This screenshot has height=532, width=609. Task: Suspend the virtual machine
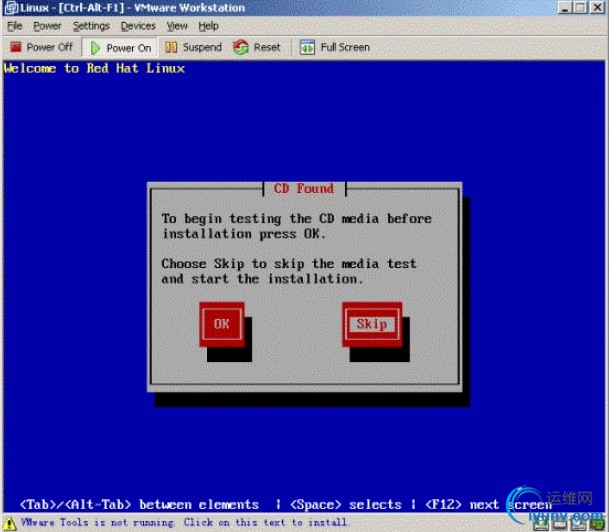(193, 47)
